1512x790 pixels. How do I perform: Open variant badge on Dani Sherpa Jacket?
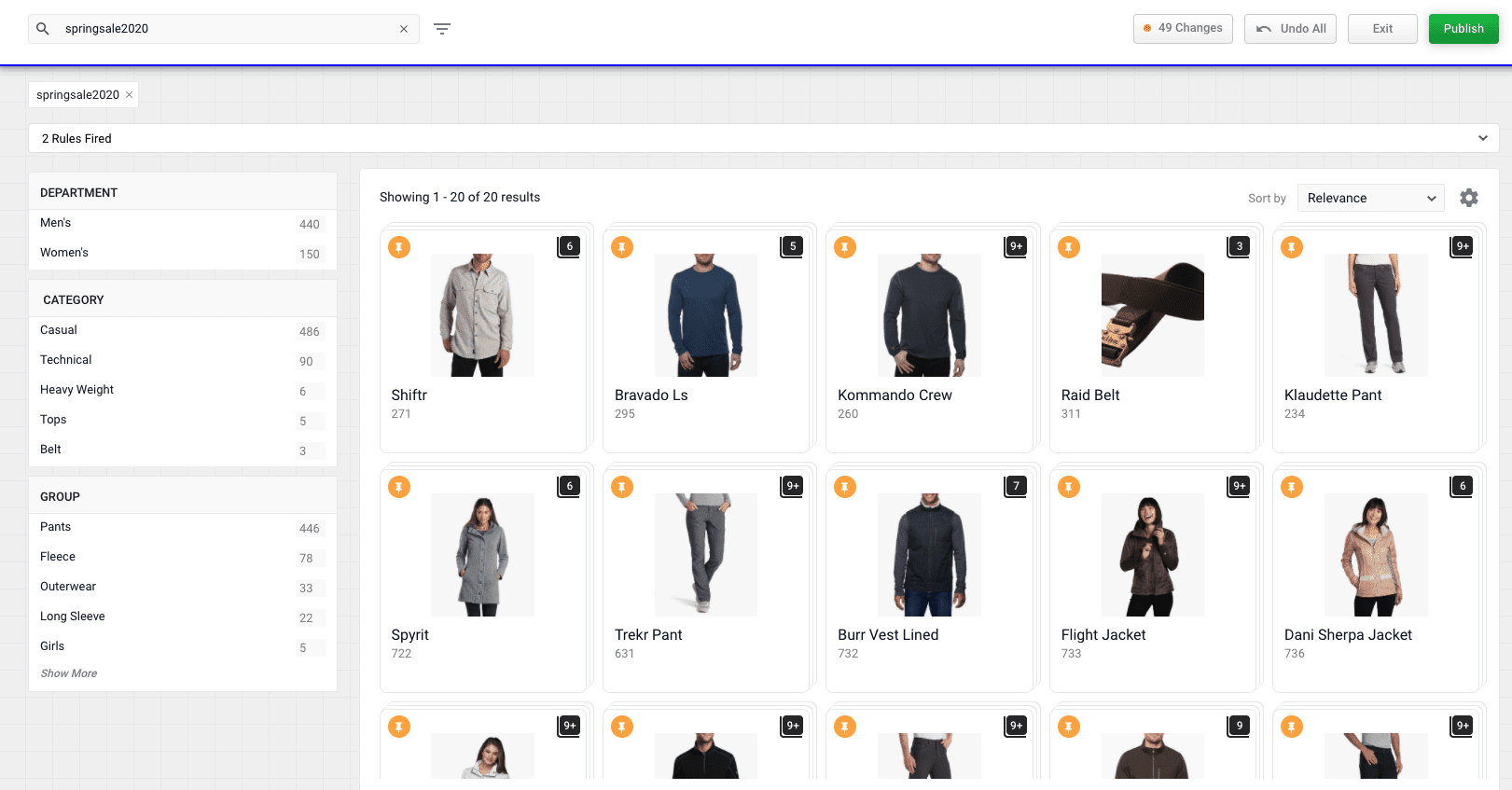(1463, 486)
